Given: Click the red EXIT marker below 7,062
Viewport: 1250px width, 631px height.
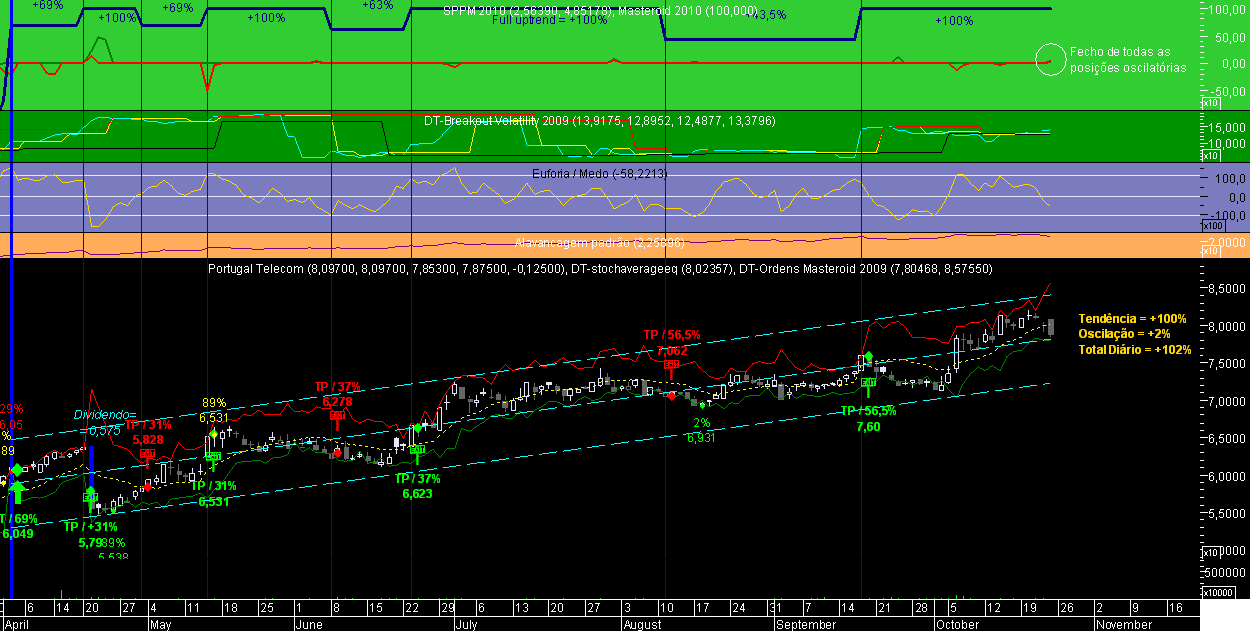Looking at the screenshot, I should pyautogui.click(x=672, y=365).
